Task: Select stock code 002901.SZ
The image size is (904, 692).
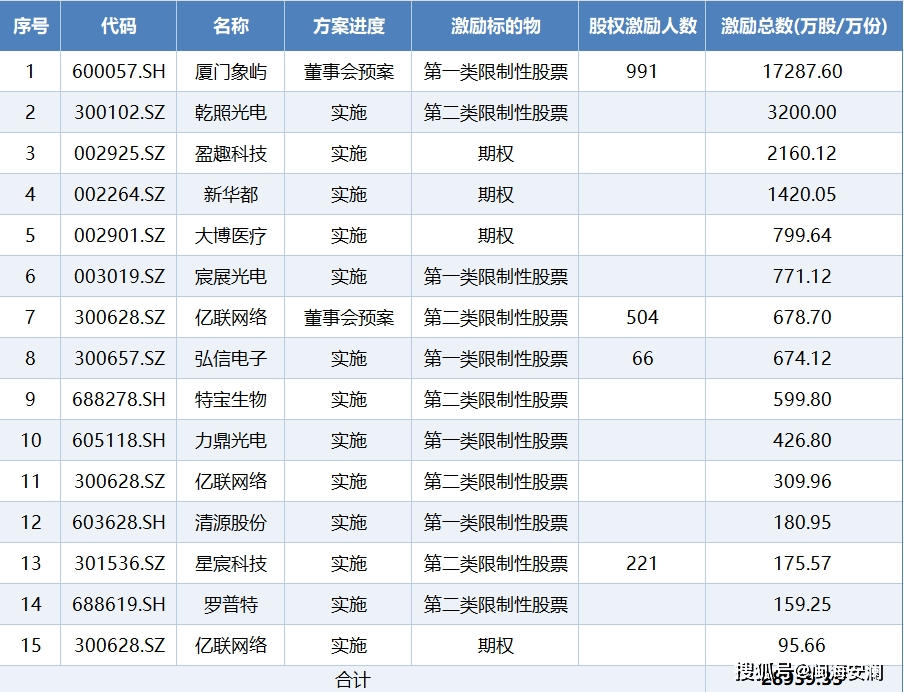Action: (119, 235)
